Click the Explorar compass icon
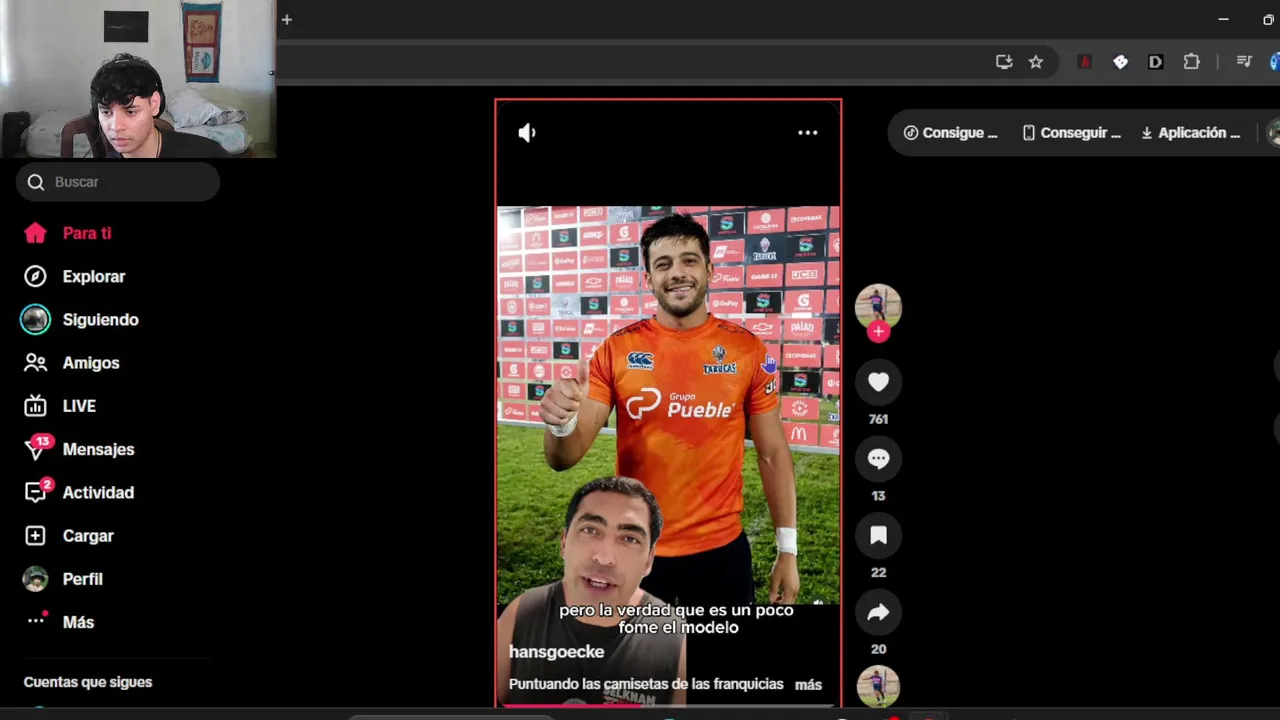 pyautogui.click(x=35, y=276)
